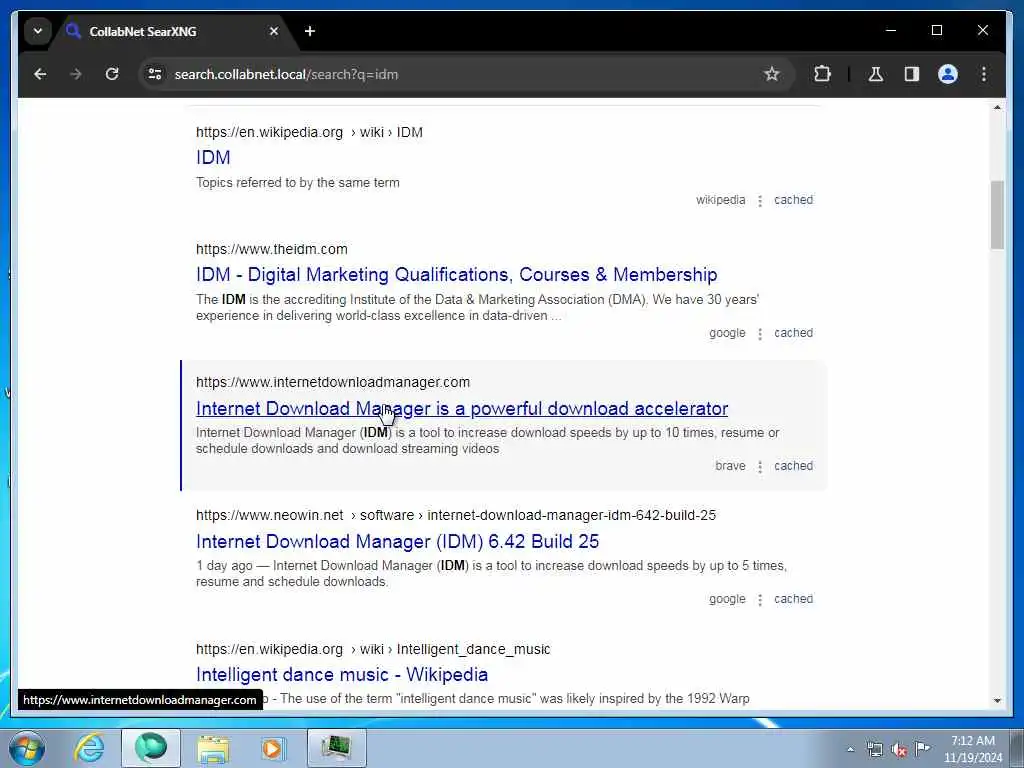This screenshot has height=768, width=1024.
Task: Open the Extensions puzzle icon
Action: tap(822, 74)
